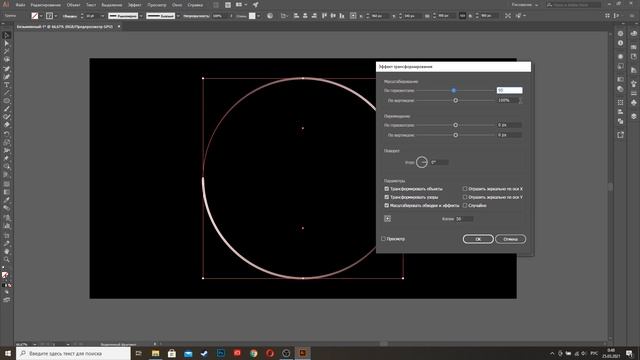The height and width of the screenshot is (360, 640).
Task: Click the reference point grid in dialog
Action: click(x=387, y=219)
